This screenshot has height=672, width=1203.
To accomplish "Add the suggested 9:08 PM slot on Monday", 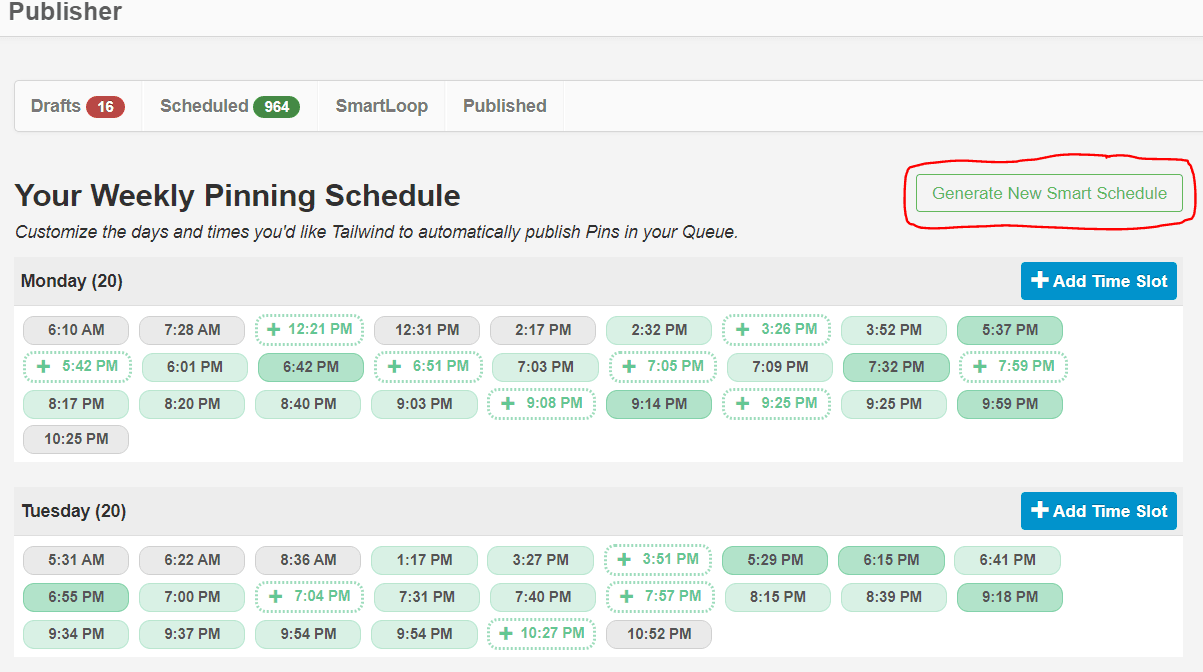I will tap(542, 404).
